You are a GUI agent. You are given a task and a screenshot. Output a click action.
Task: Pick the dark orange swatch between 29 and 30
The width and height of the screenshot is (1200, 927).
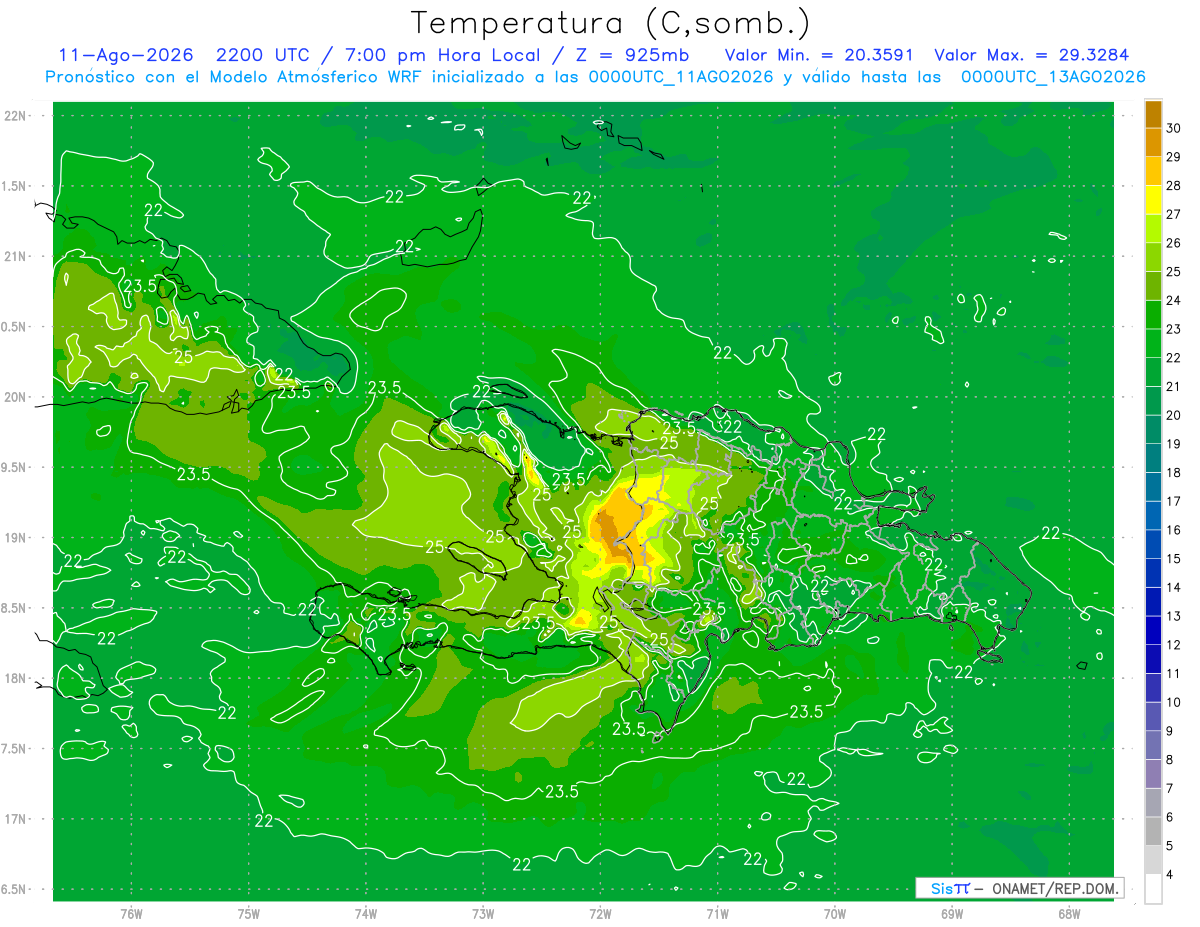coord(1153,142)
